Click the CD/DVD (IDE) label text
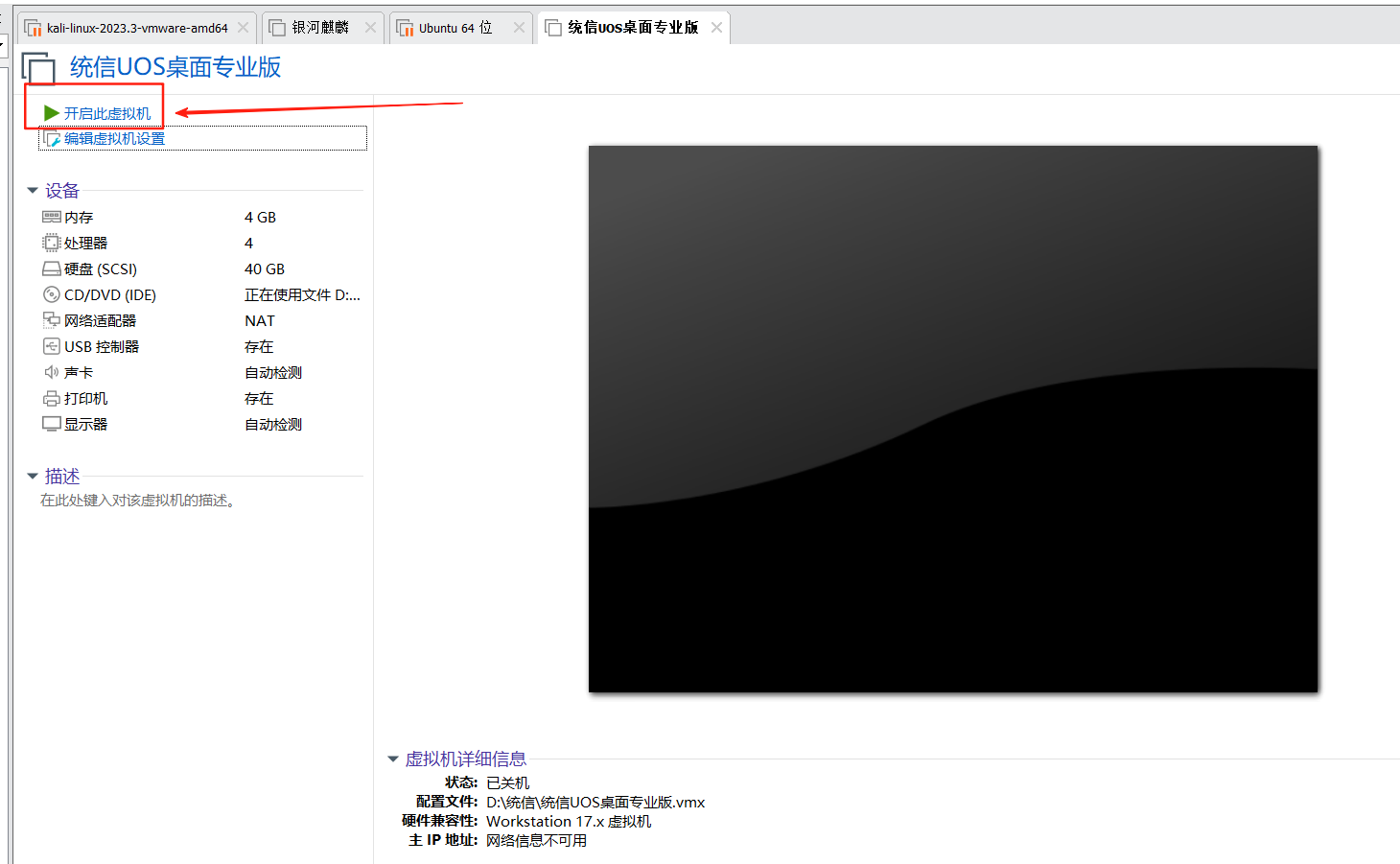The image size is (1400, 864). coord(110,295)
